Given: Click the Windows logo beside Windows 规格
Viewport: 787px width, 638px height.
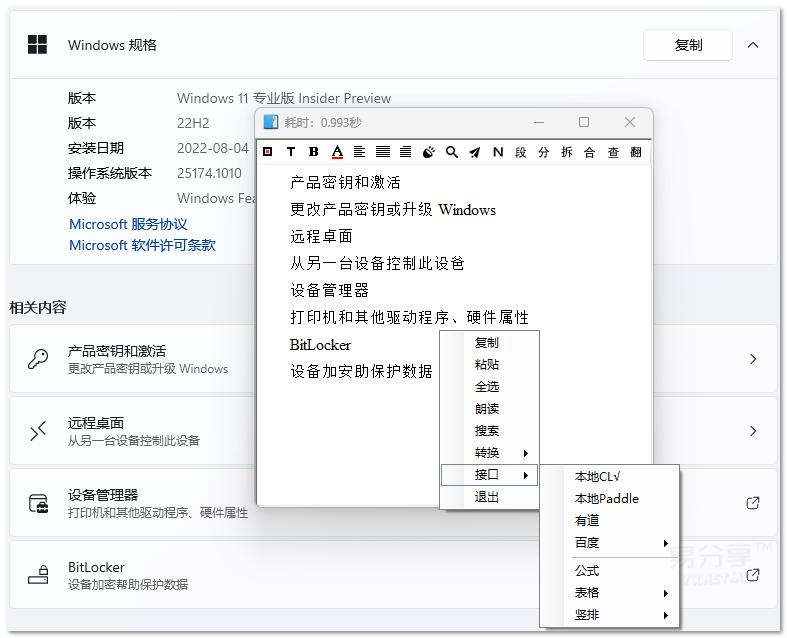Looking at the screenshot, I should pyautogui.click(x=38, y=45).
